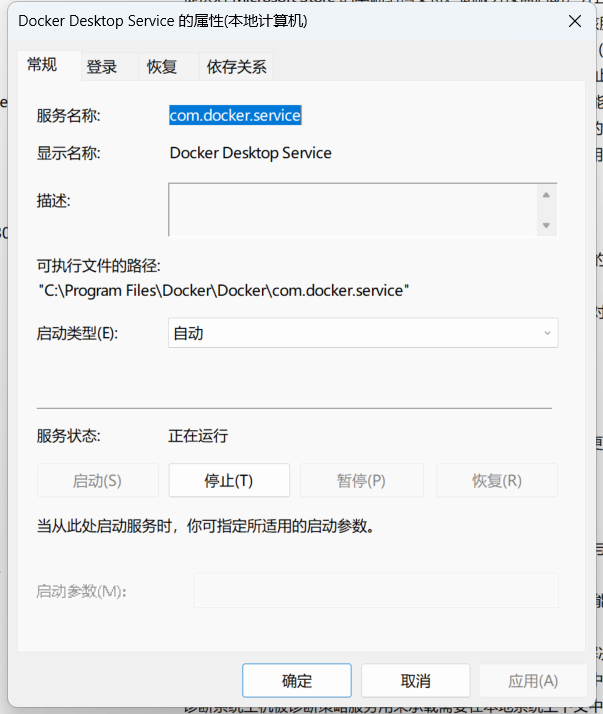Confirm with the 确定 button
The height and width of the screenshot is (714, 603).
(x=297, y=681)
